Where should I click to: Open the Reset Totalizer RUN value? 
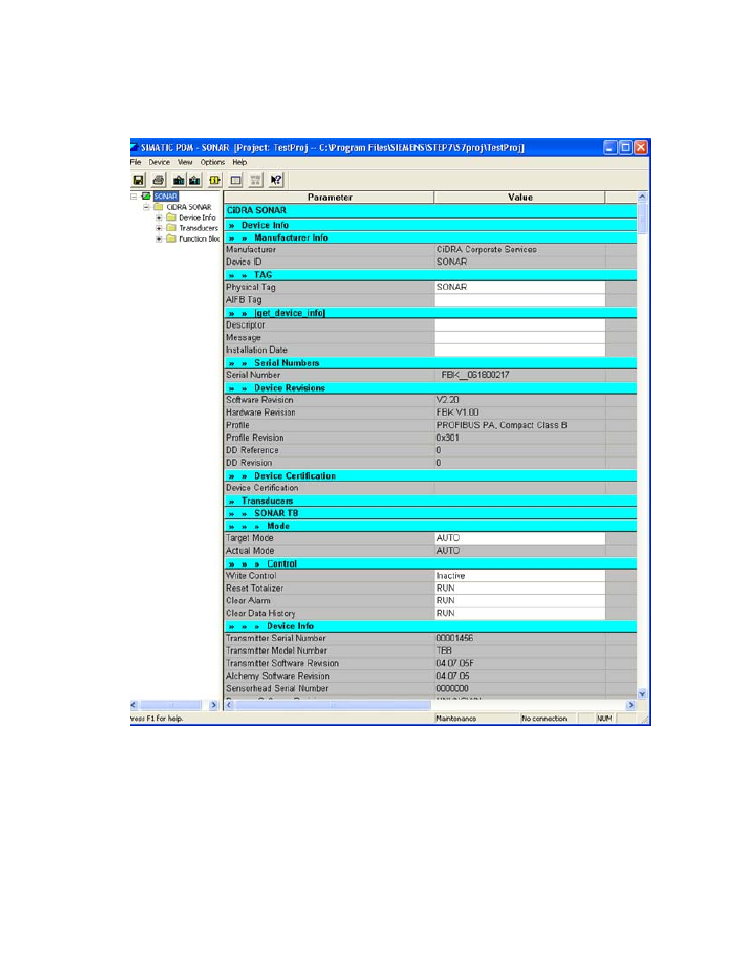tap(520, 588)
